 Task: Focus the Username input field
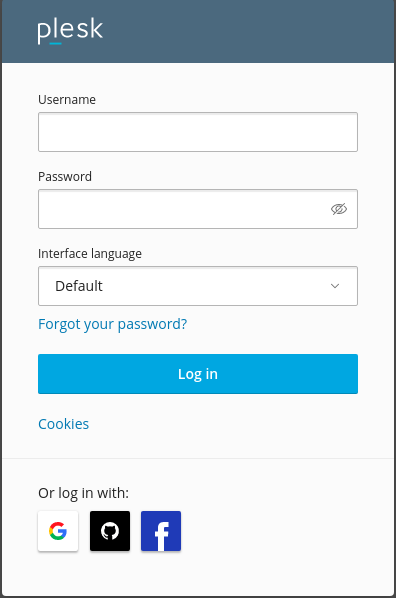point(198,132)
